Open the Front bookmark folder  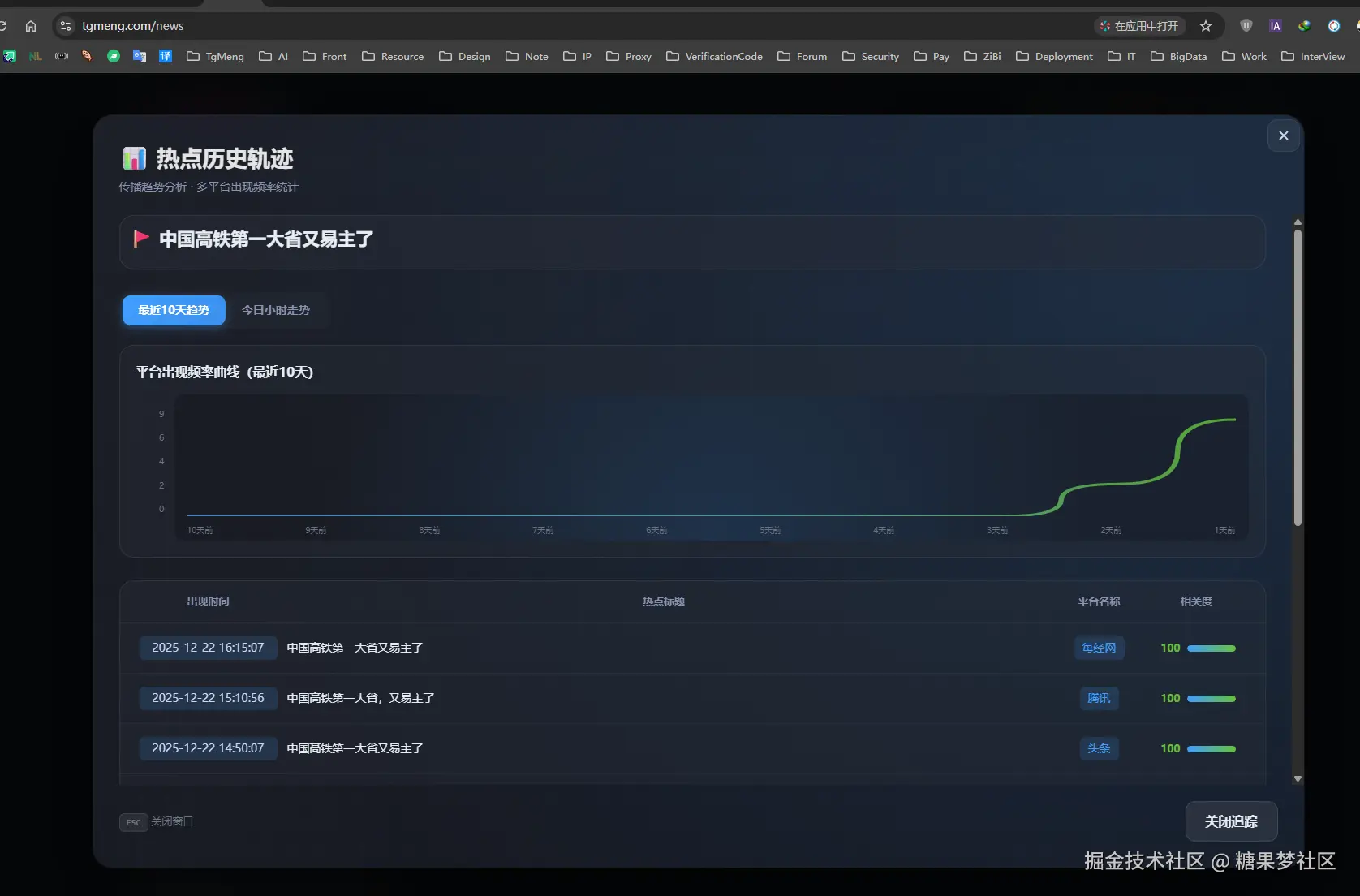pyautogui.click(x=325, y=56)
